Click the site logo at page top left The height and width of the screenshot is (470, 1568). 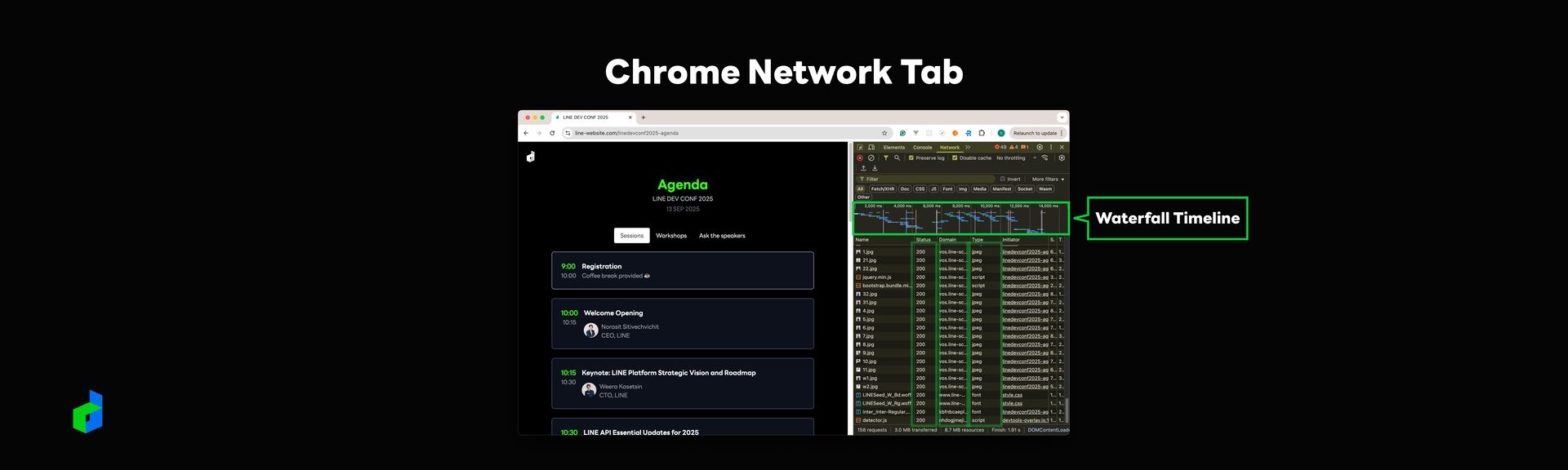pos(531,157)
